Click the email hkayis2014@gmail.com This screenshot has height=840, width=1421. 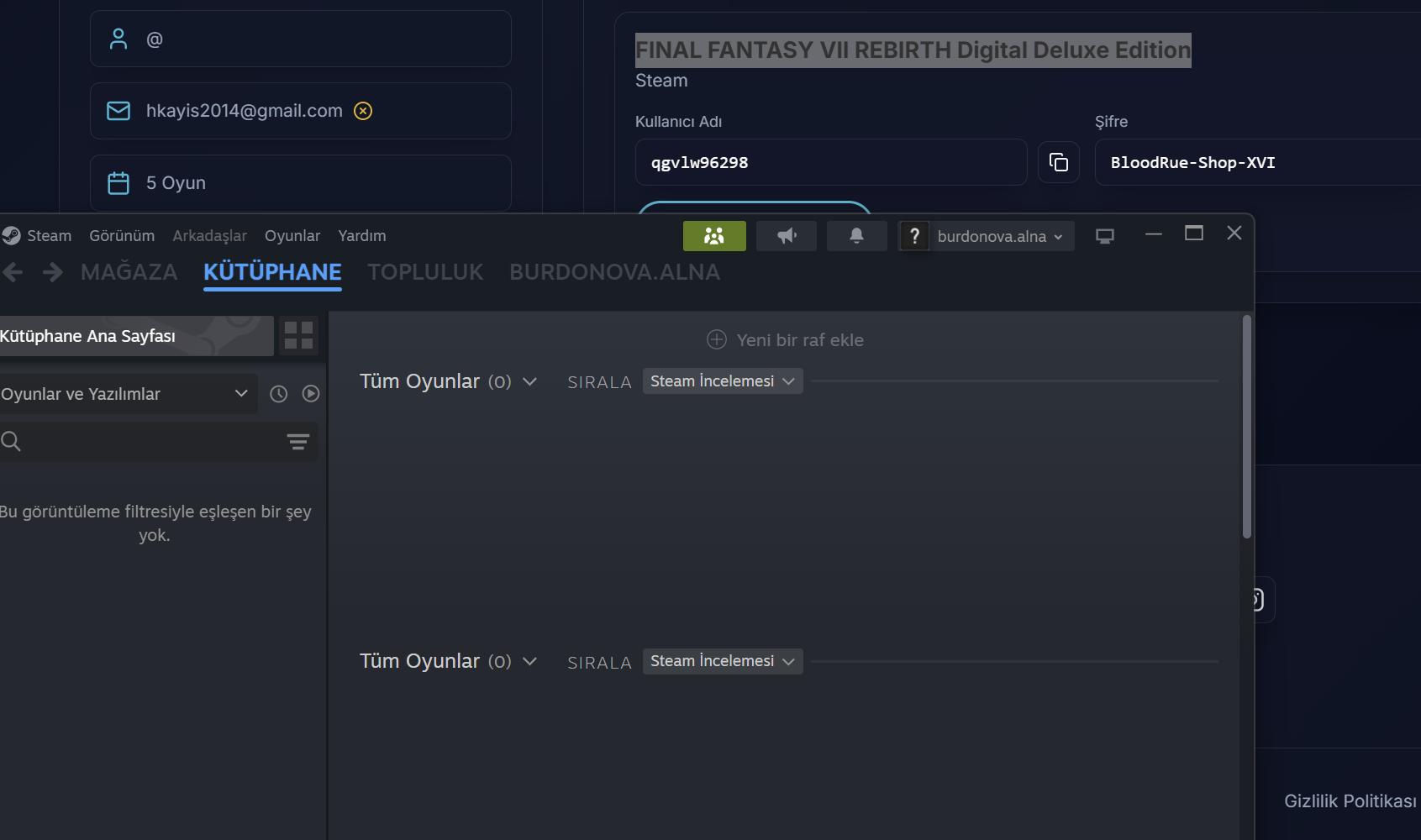pyautogui.click(x=245, y=111)
